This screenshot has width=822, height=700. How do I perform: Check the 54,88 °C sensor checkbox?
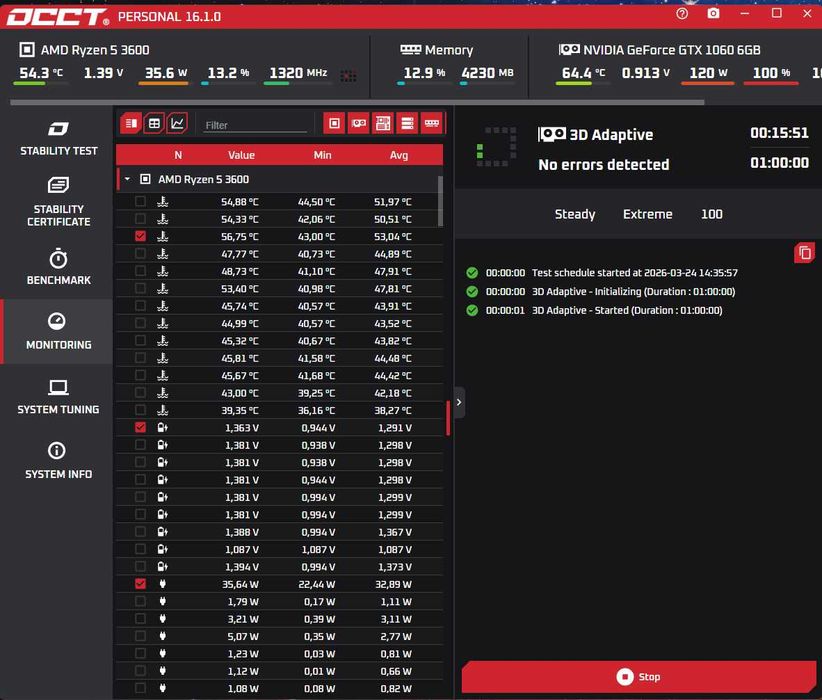[x=140, y=201]
